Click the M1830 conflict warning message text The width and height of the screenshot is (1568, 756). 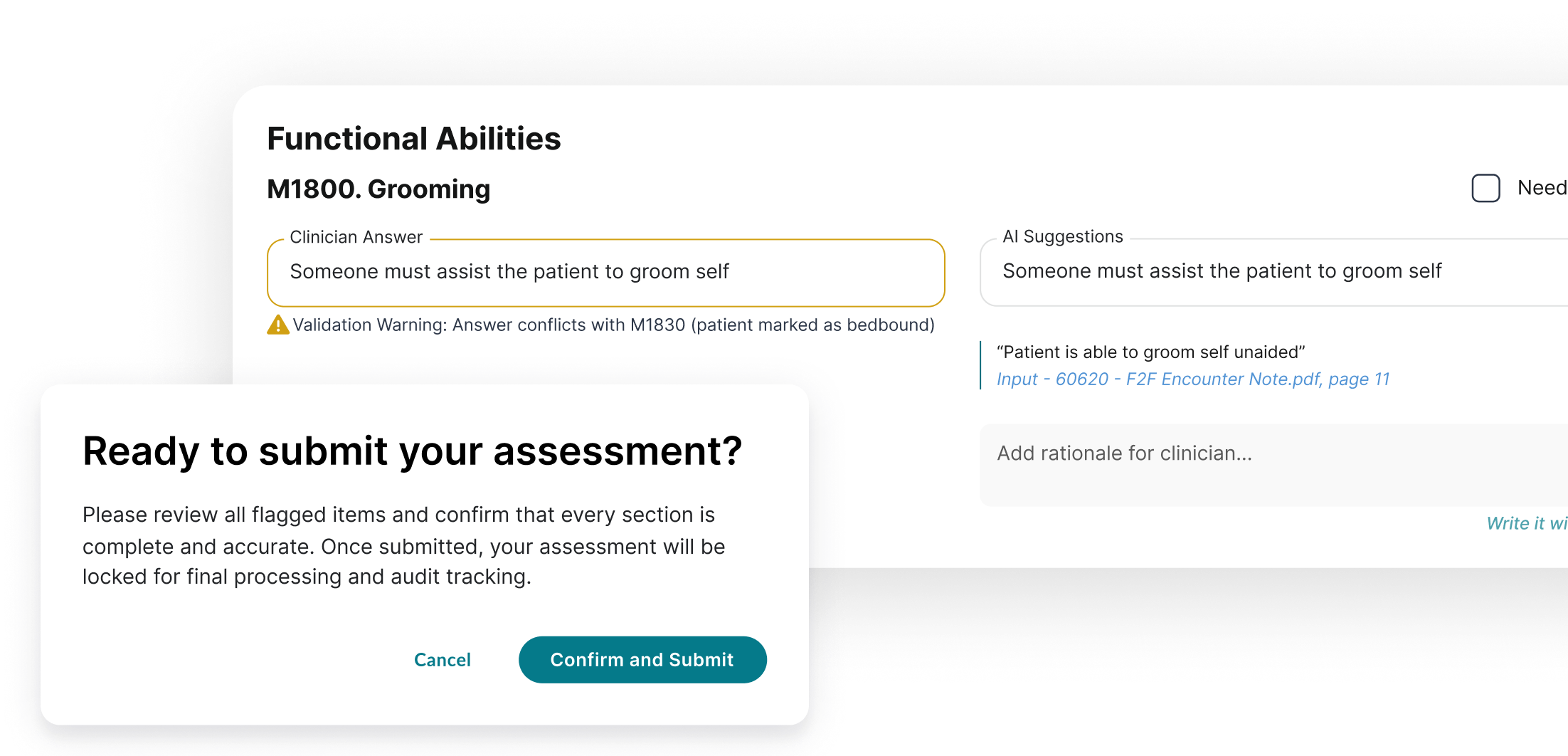[615, 325]
